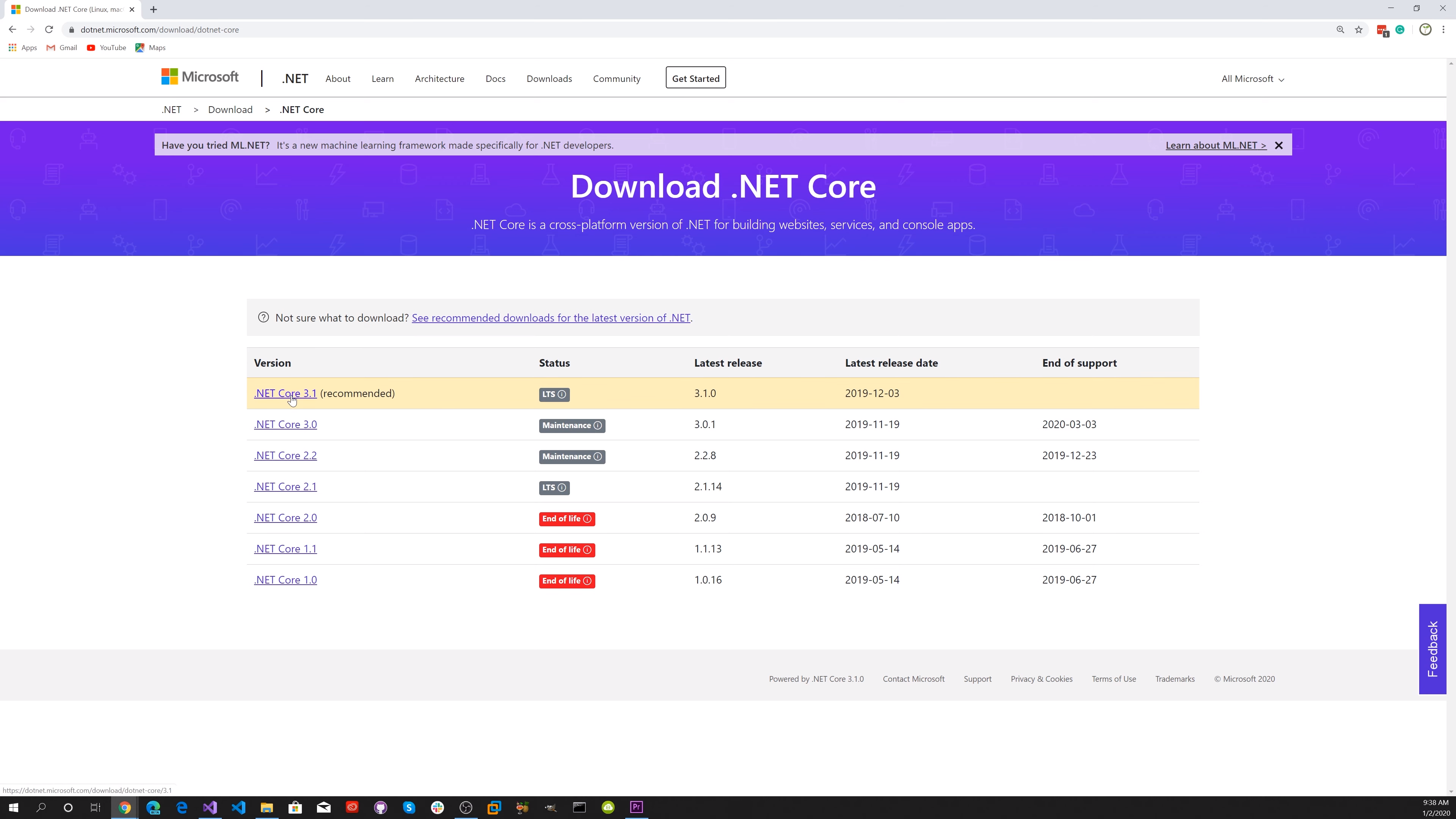Bookmark this page with the star icon
This screenshot has width=1456, height=819.
point(1359,30)
